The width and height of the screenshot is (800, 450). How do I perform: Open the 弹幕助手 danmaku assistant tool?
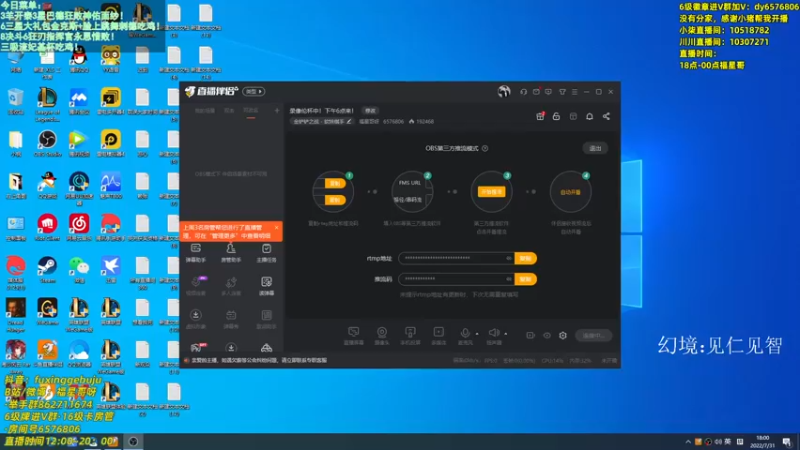point(195,253)
